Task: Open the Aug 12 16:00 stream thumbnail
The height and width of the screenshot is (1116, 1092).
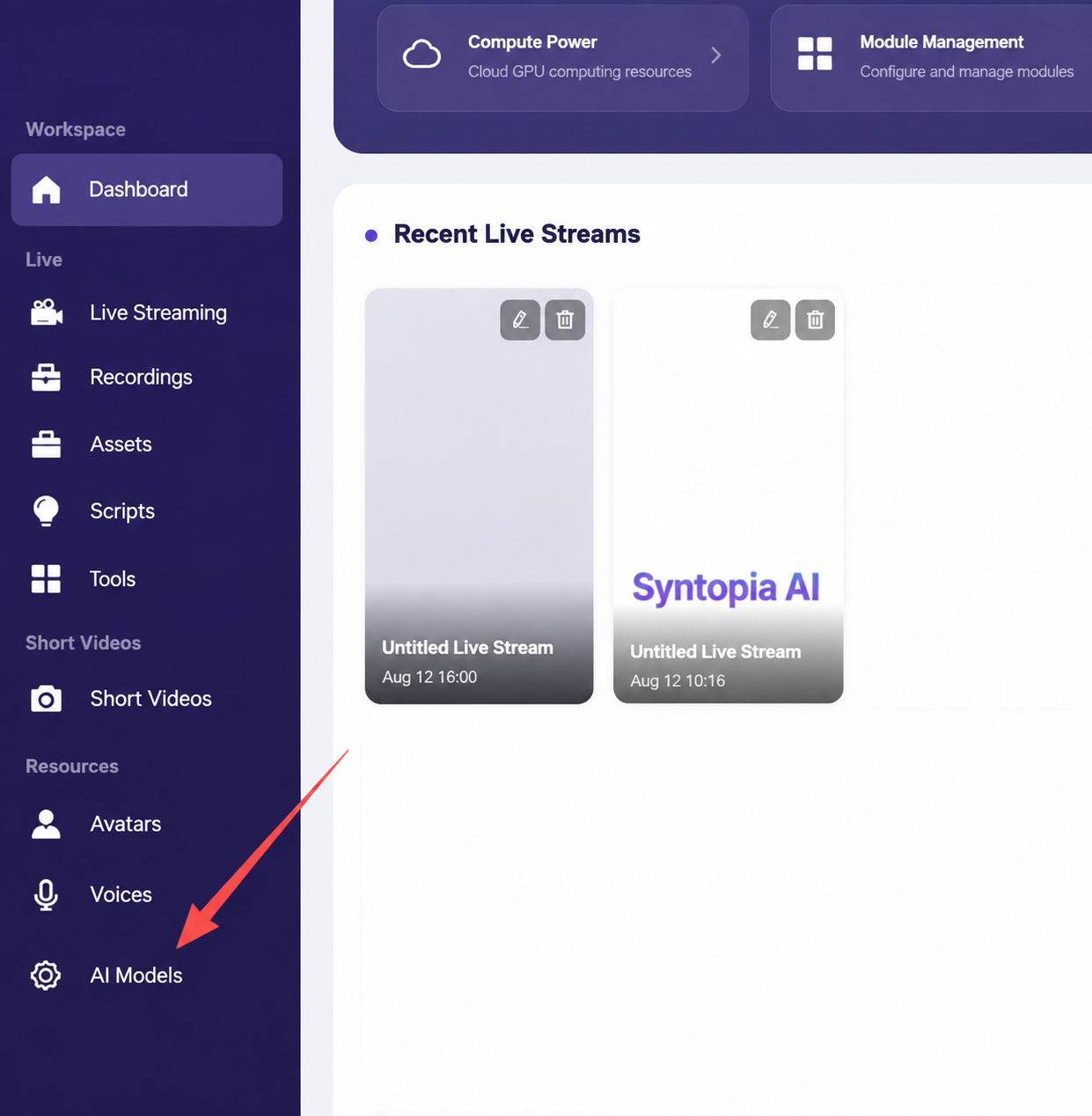Action: point(480,496)
